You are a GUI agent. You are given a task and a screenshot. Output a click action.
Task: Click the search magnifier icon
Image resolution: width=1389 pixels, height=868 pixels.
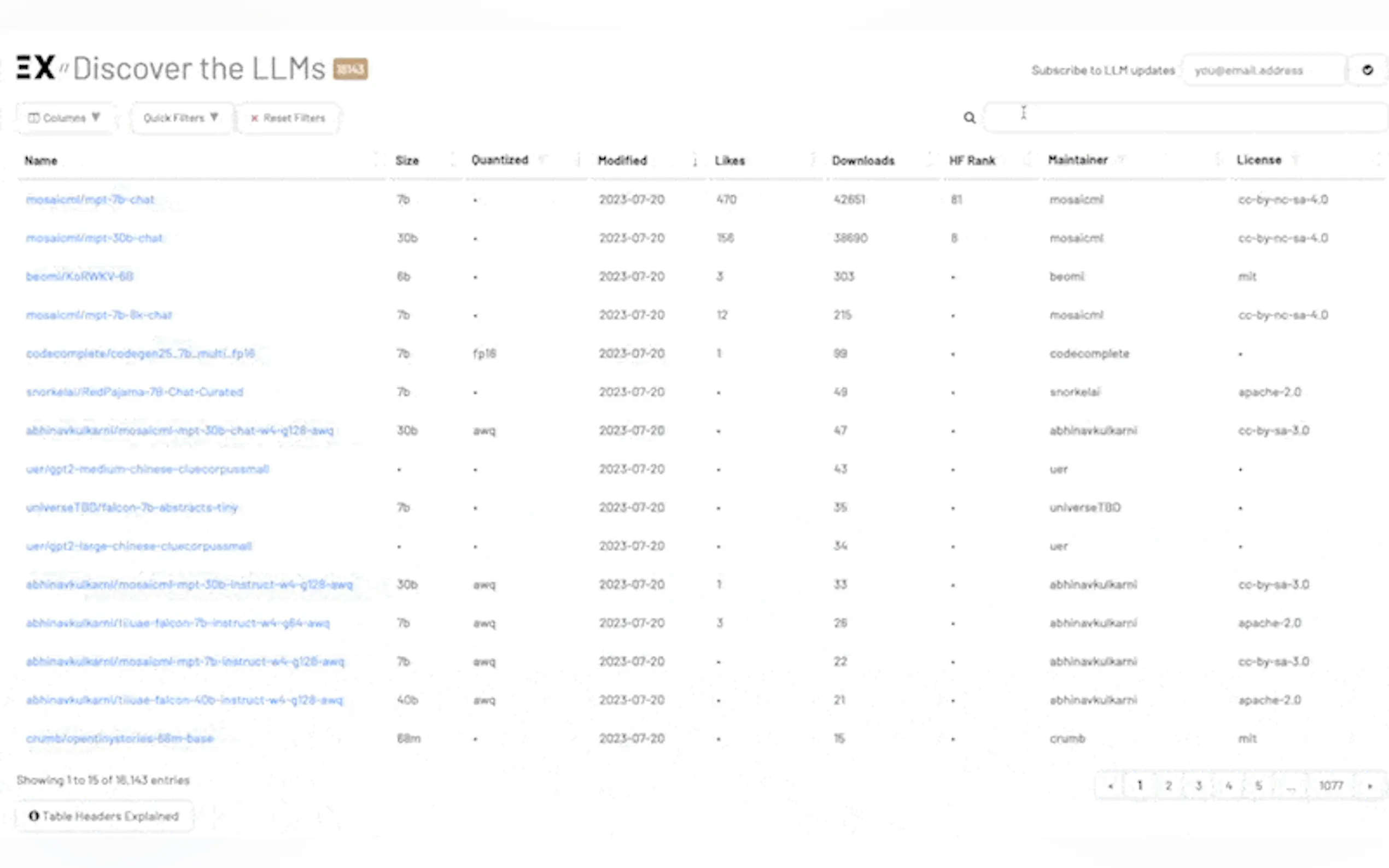point(969,118)
